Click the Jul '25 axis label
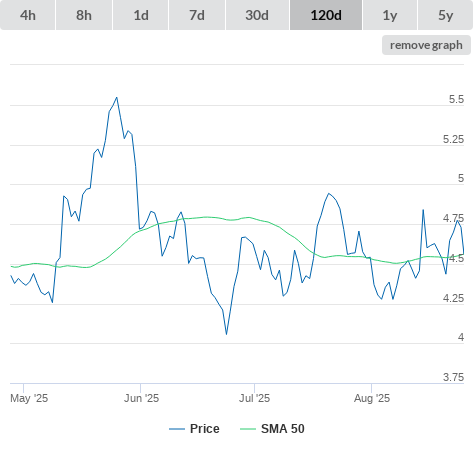 tap(254, 398)
